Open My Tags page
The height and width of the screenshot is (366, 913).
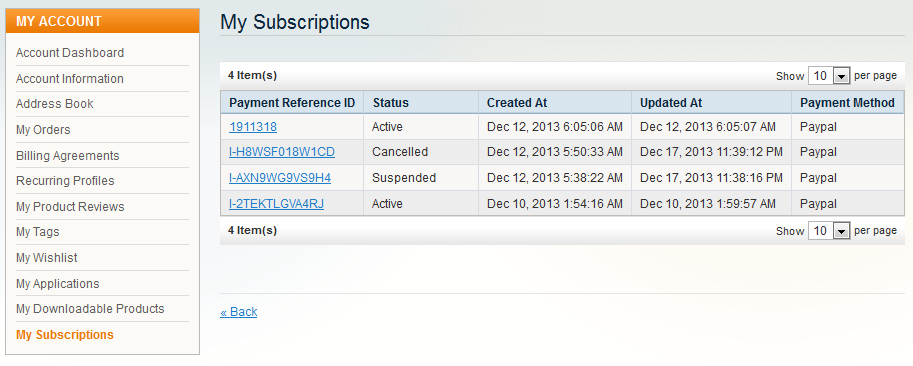pyautogui.click(x=38, y=232)
